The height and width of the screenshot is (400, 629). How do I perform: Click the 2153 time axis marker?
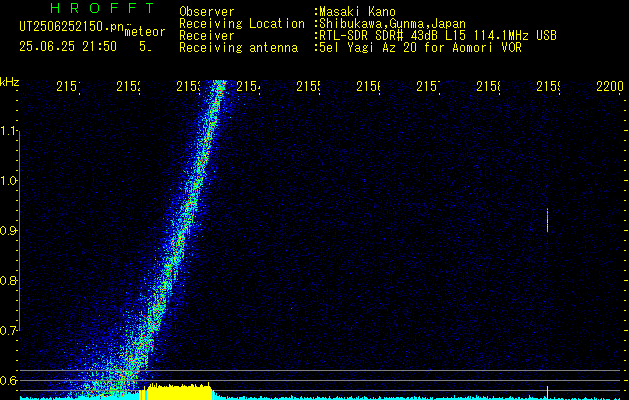coord(189,86)
